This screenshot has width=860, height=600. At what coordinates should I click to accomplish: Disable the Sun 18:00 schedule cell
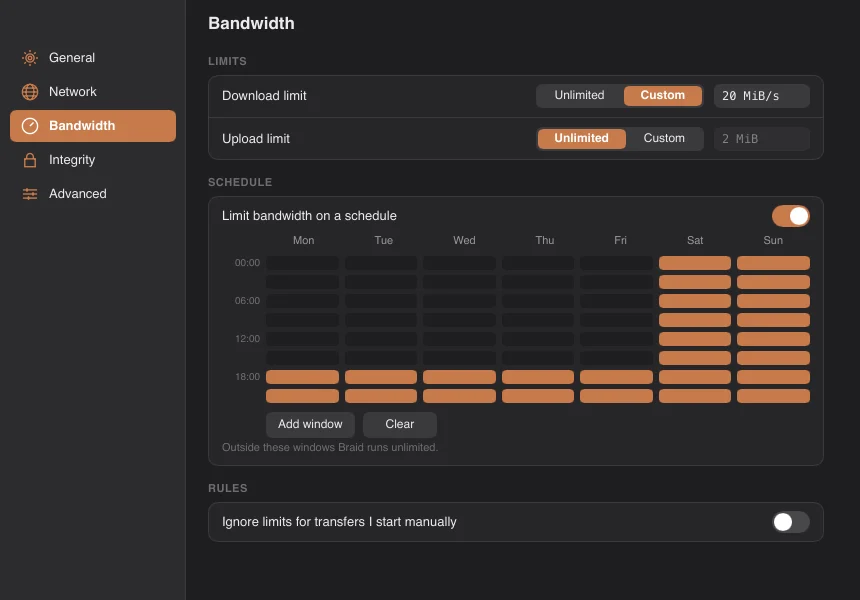click(x=773, y=377)
